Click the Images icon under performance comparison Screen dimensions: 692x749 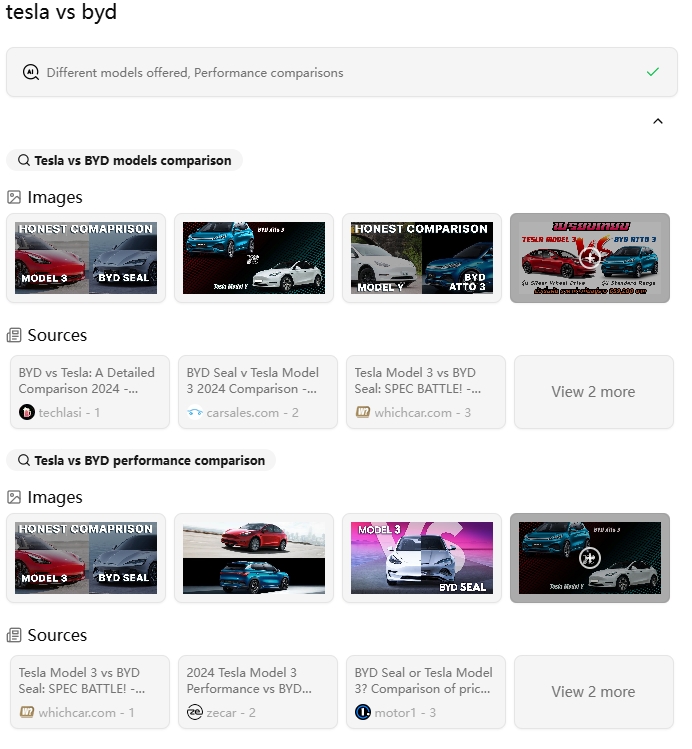coord(14,497)
